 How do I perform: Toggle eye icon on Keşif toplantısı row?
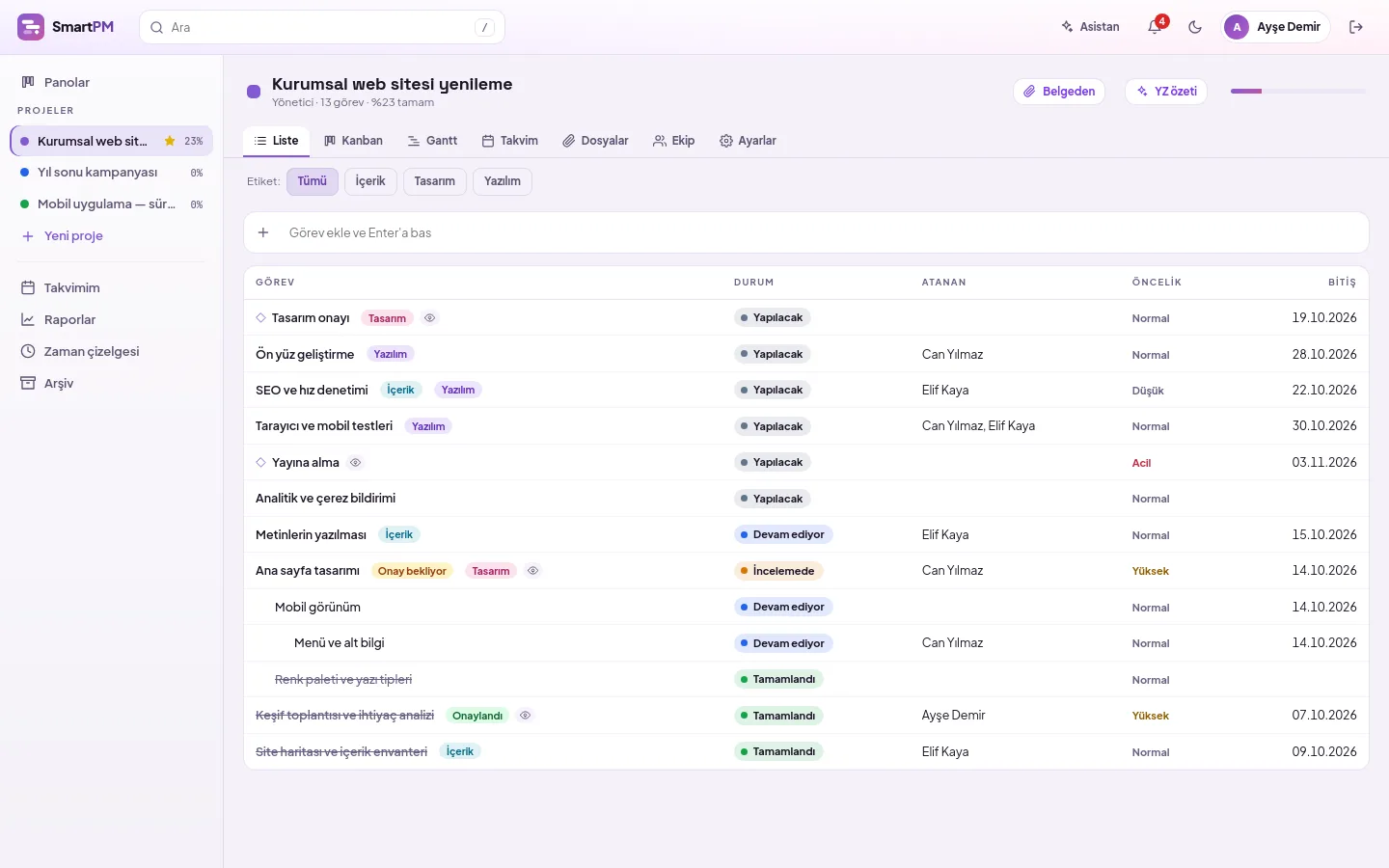(x=525, y=716)
